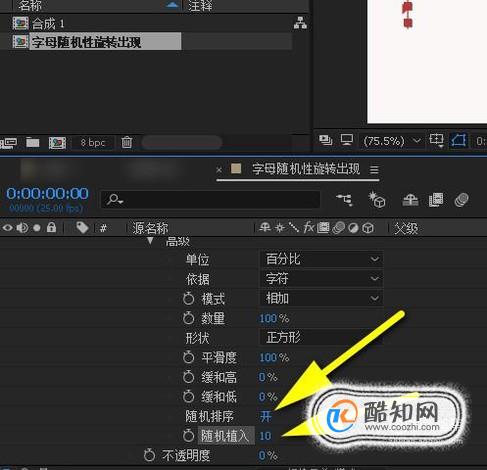Click the timeline layer search field
This screenshot has width=487, height=470.
click(x=210, y=200)
